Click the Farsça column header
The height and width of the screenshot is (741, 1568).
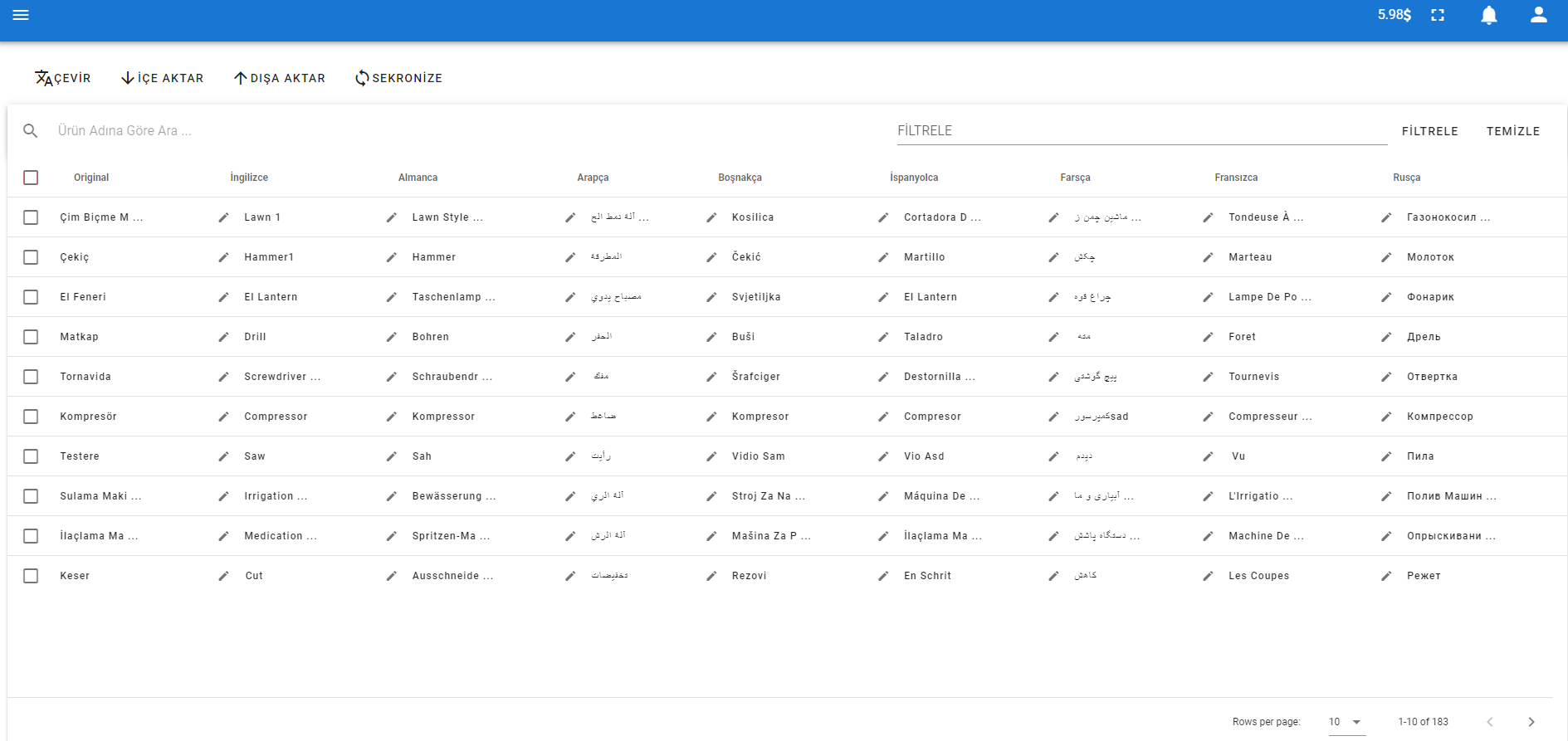(x=1075, y=178)
